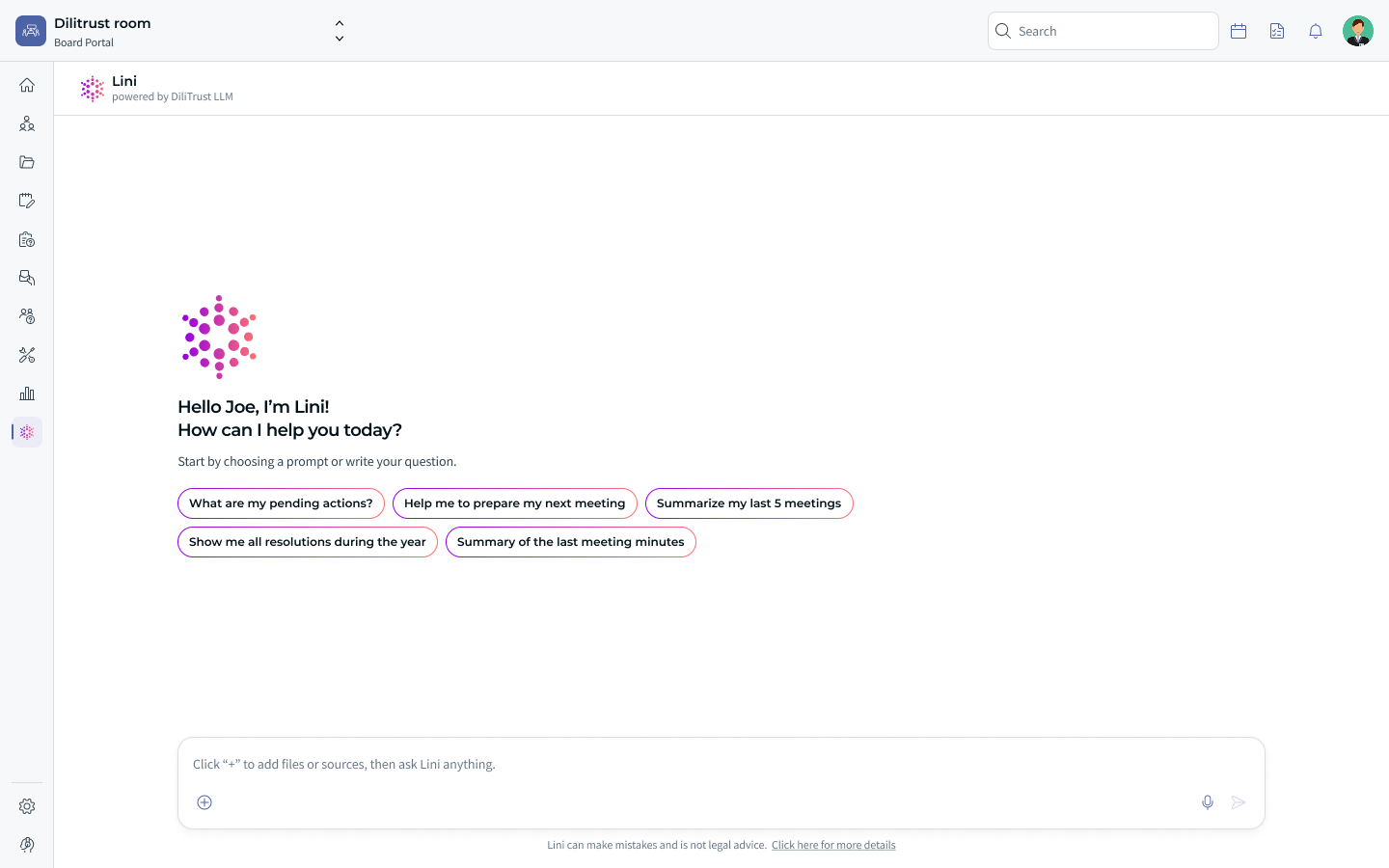Open the calendar icon in top bar
The width and height of the screenshot is (1389, 868).
tap(1239, 31)
